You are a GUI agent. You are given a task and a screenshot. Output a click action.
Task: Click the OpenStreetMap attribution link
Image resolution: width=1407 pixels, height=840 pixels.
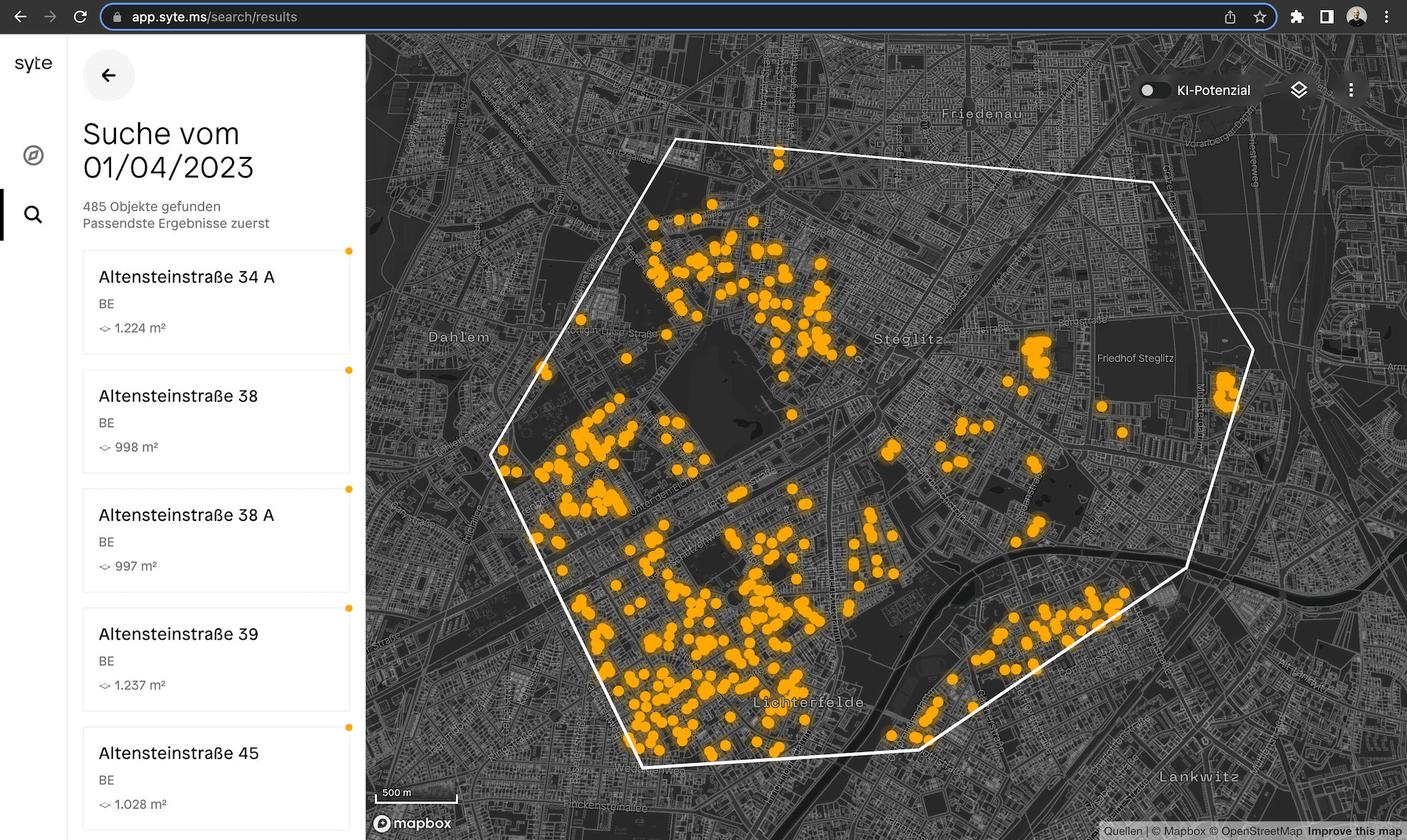coord(1261,831)
